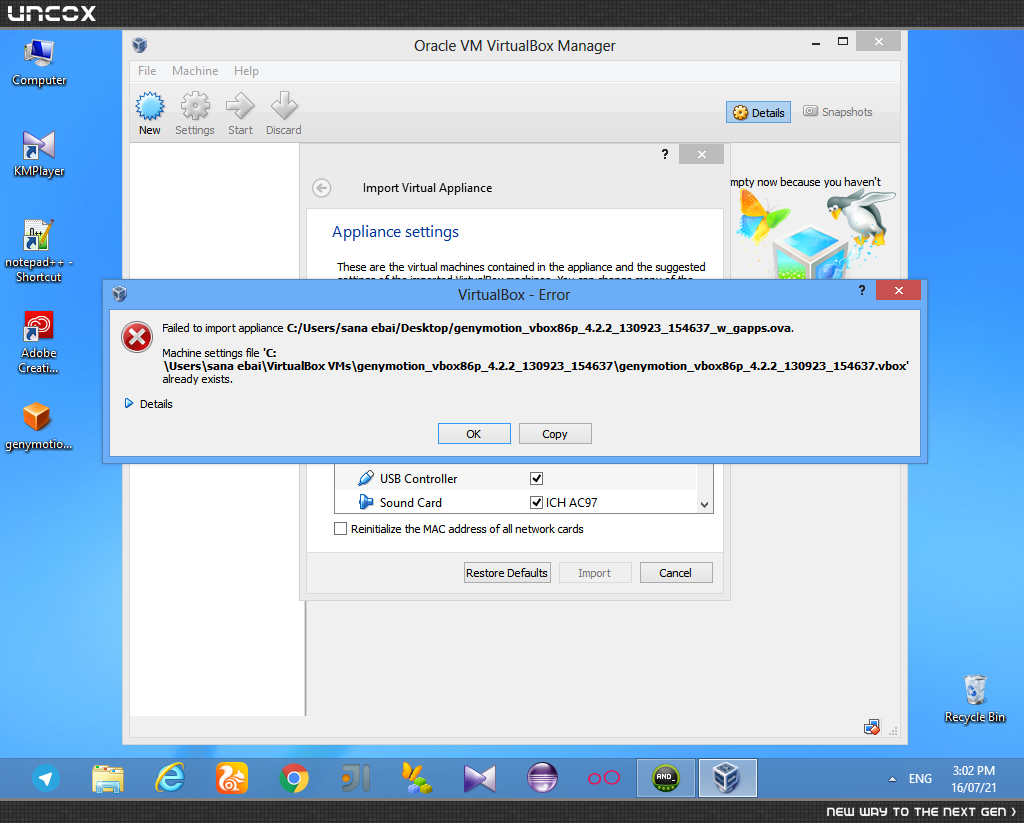Open UC Browser from the taskbar
This screenshot has height=823, width=1024.
232,779
